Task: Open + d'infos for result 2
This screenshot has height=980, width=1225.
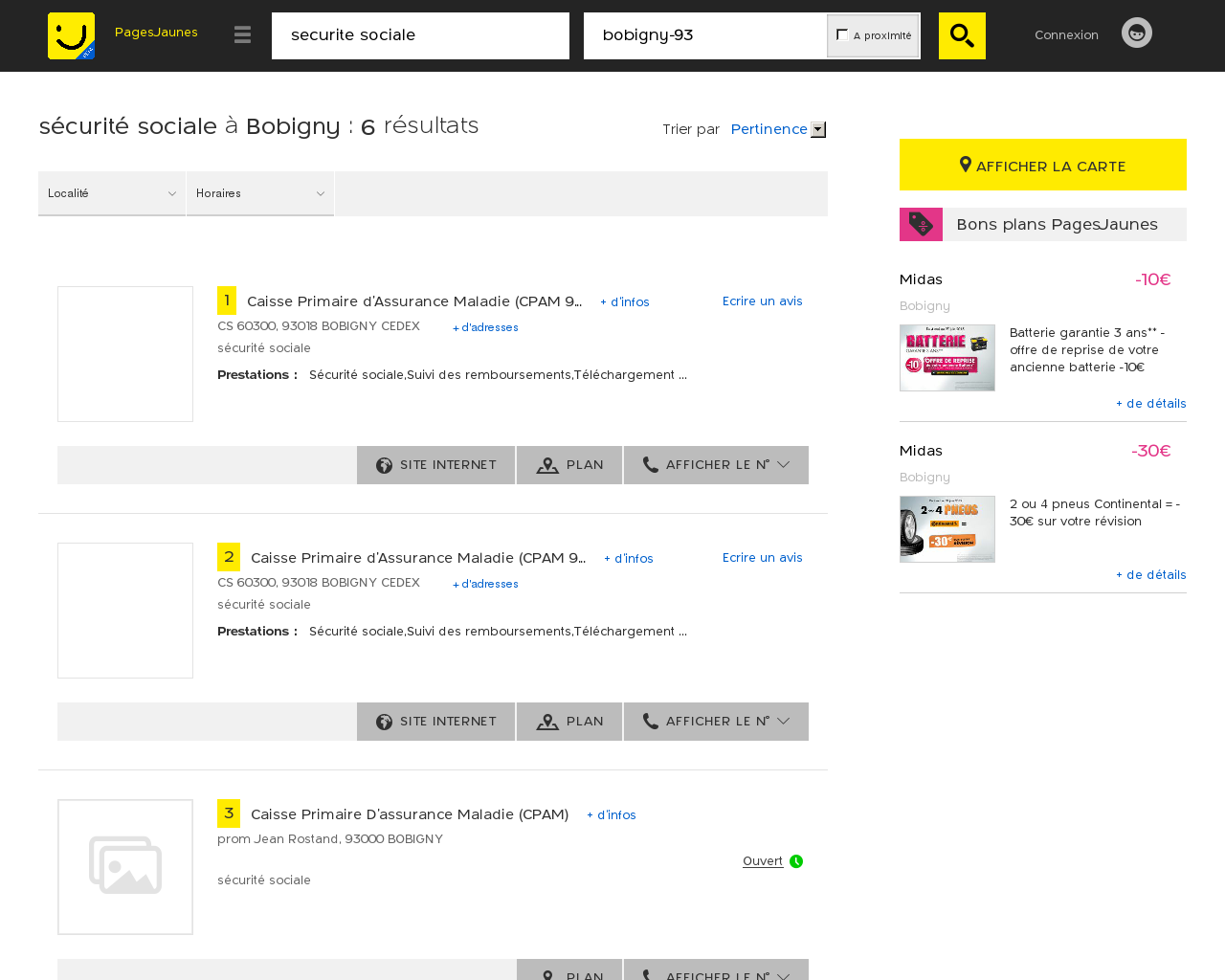Action: [629, 559]
